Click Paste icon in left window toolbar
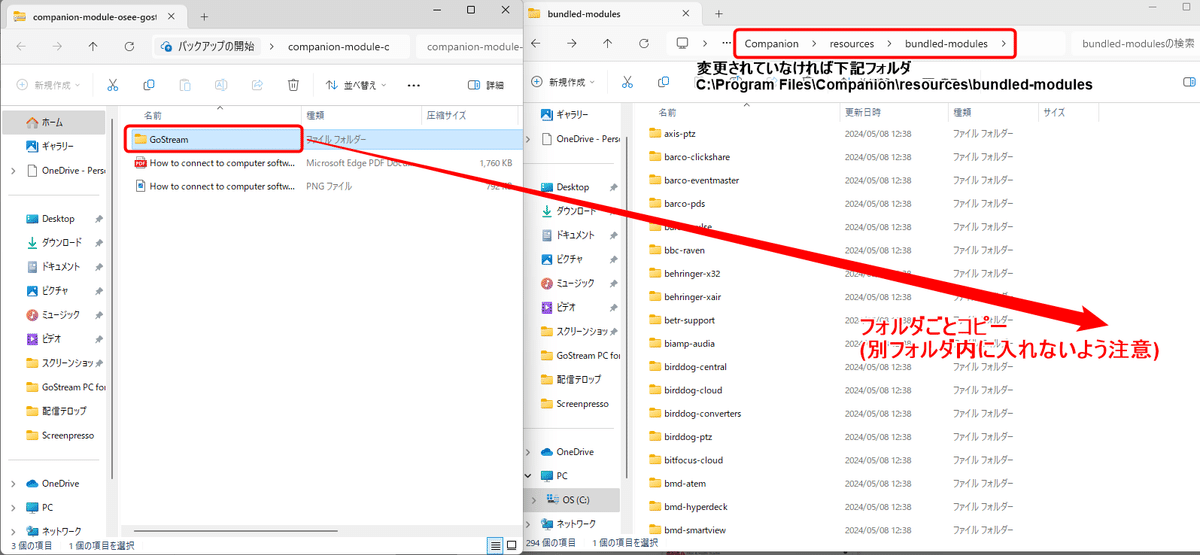The width and height of the screenshot is (1200, 555). pyautogui.click(x=185, y=85)
